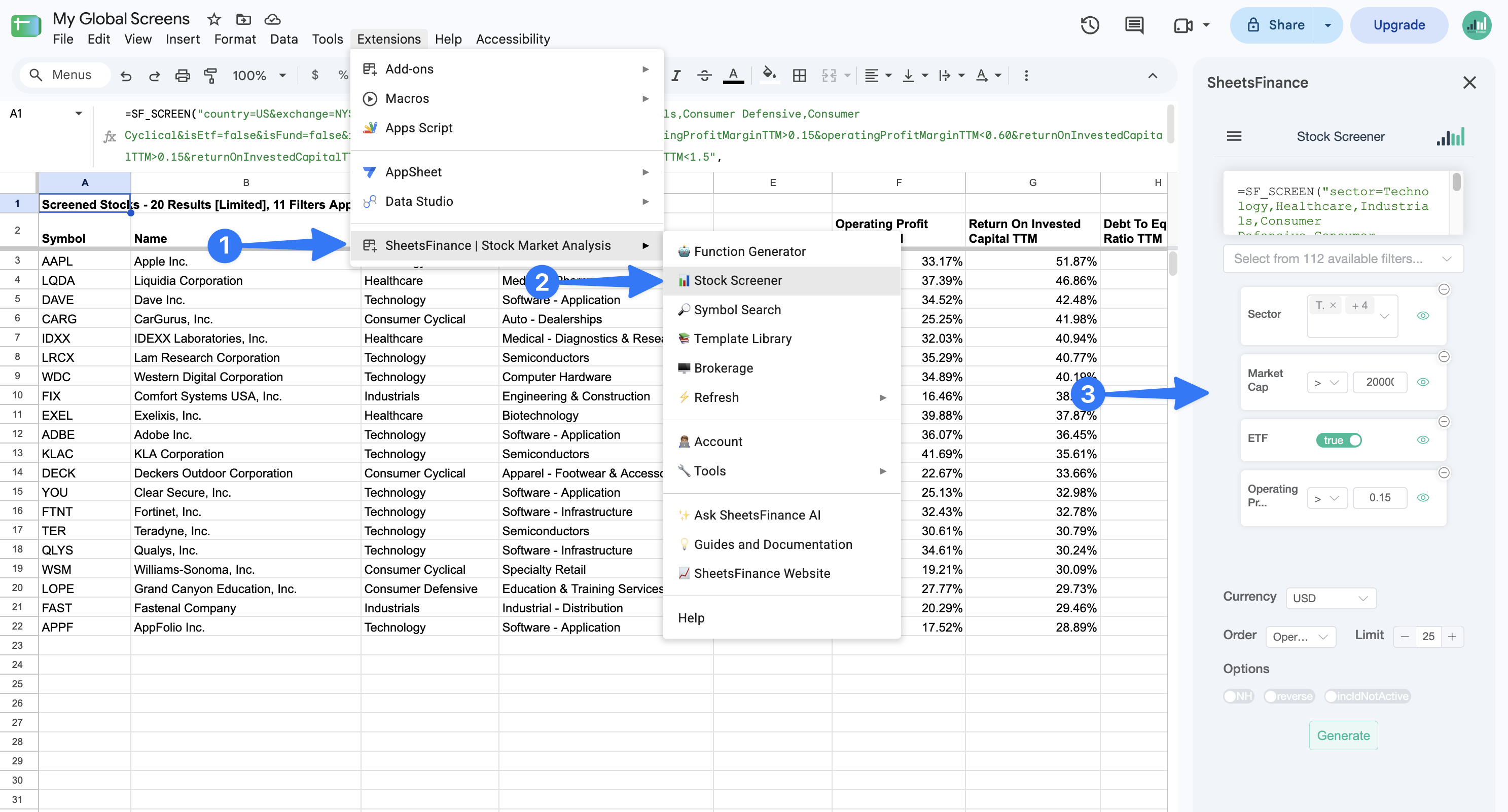1508x812 pixels.
Task: Apply currency format with dollar icon
Action: tap(315, 75)
